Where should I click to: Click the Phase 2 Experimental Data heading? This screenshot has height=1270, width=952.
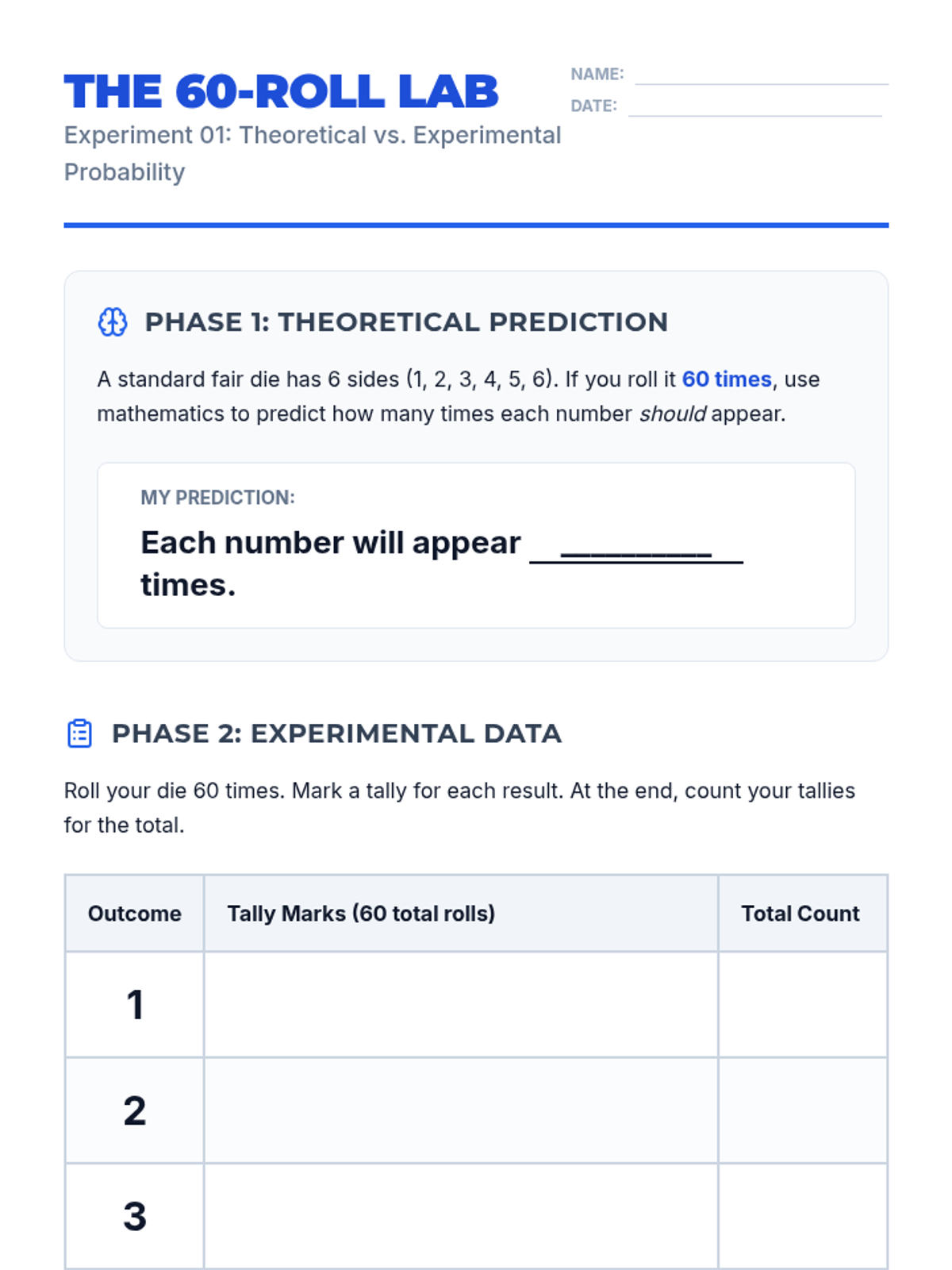point(336,733)
